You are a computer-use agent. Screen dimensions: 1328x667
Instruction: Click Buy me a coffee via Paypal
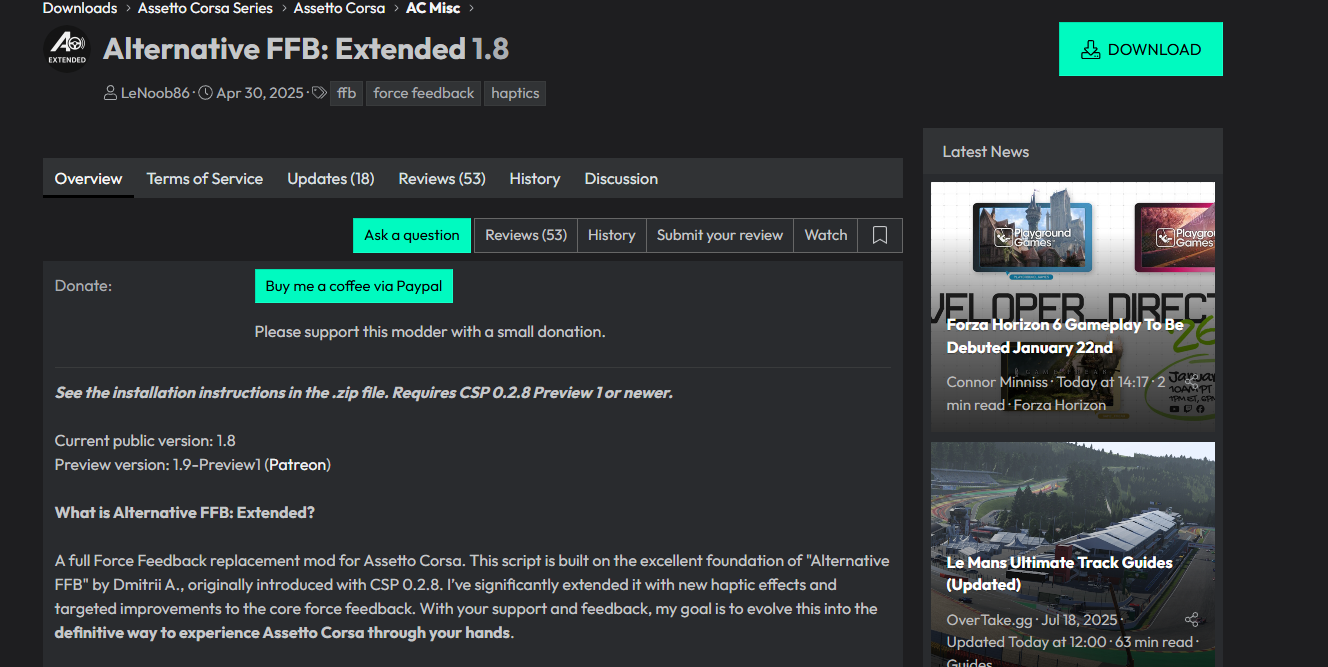(x=354, y=286)
